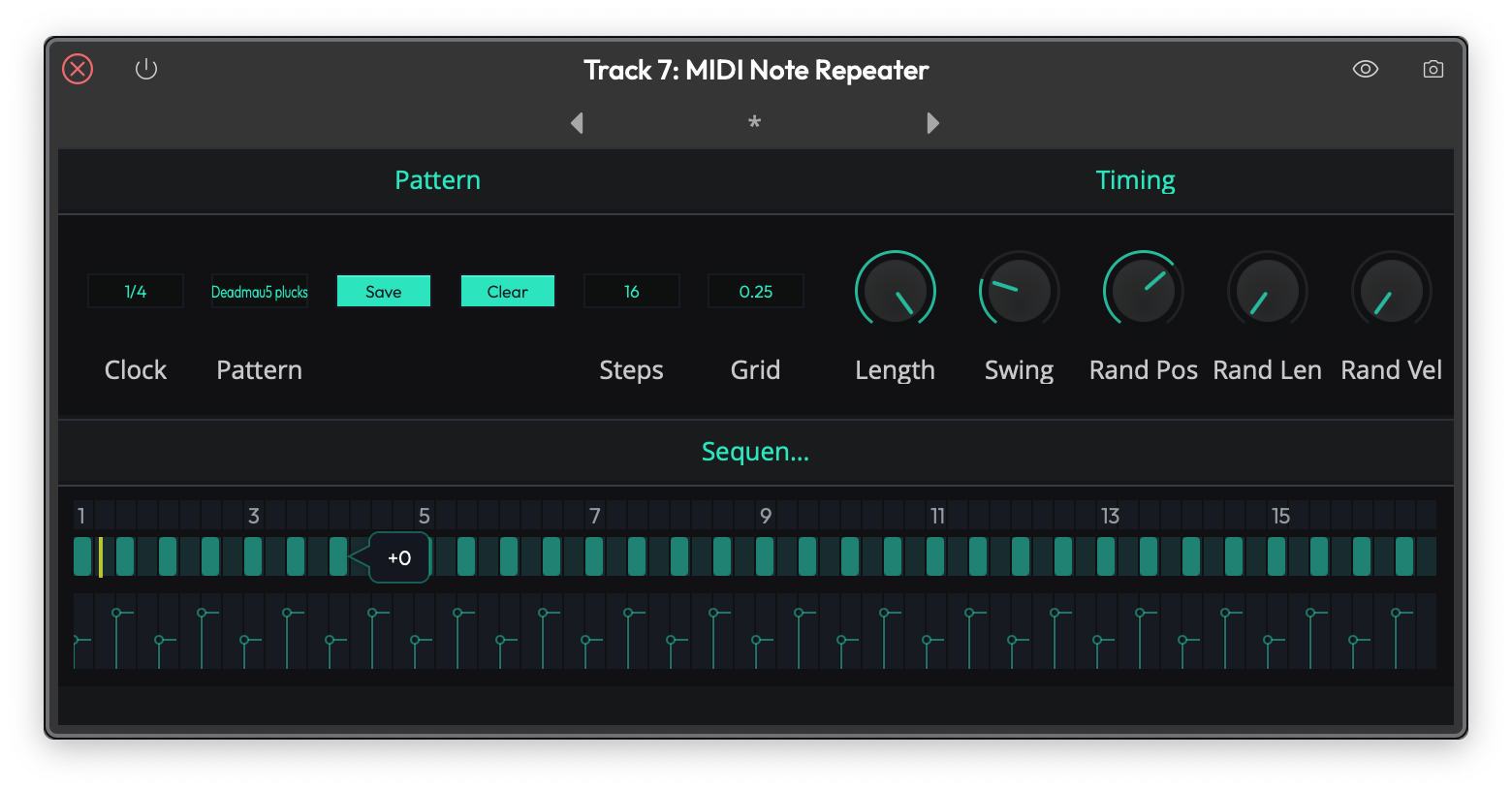Viewport: 1512px width, 791px height.
Task: Clear the current pattern
Action: coord(508,291)
